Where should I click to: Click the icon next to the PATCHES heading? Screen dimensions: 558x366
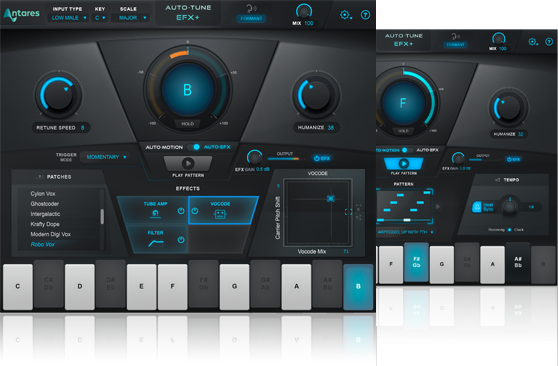click(40, 177)
